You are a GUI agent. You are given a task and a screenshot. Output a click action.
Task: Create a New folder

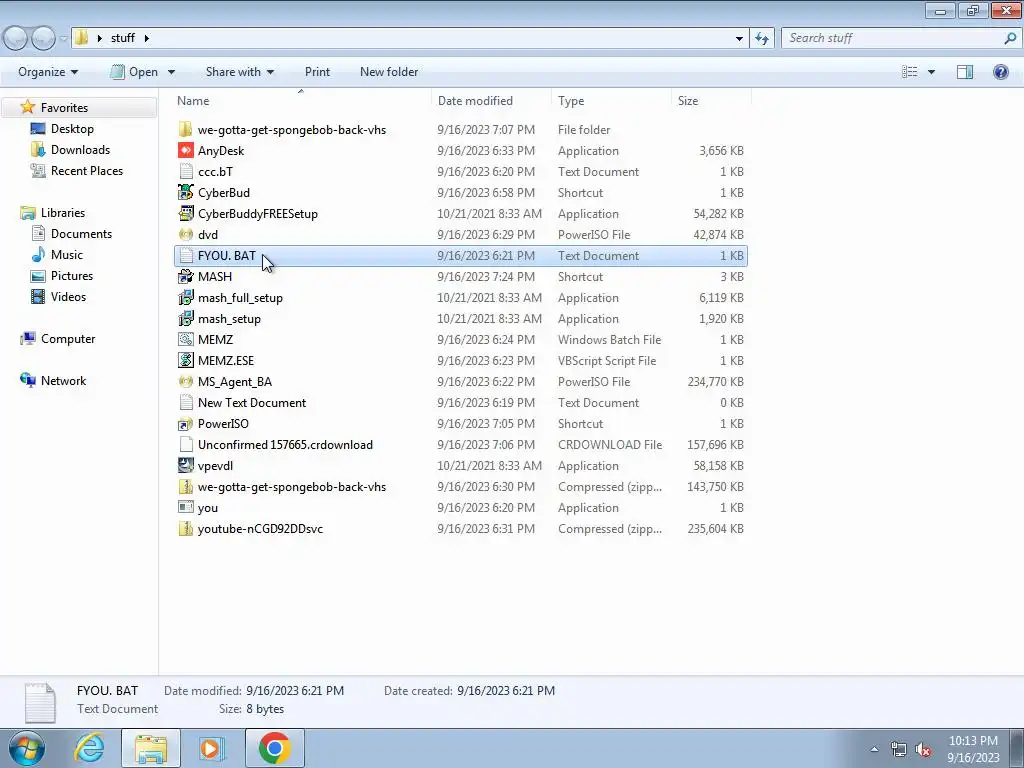[x=389, y=72]
